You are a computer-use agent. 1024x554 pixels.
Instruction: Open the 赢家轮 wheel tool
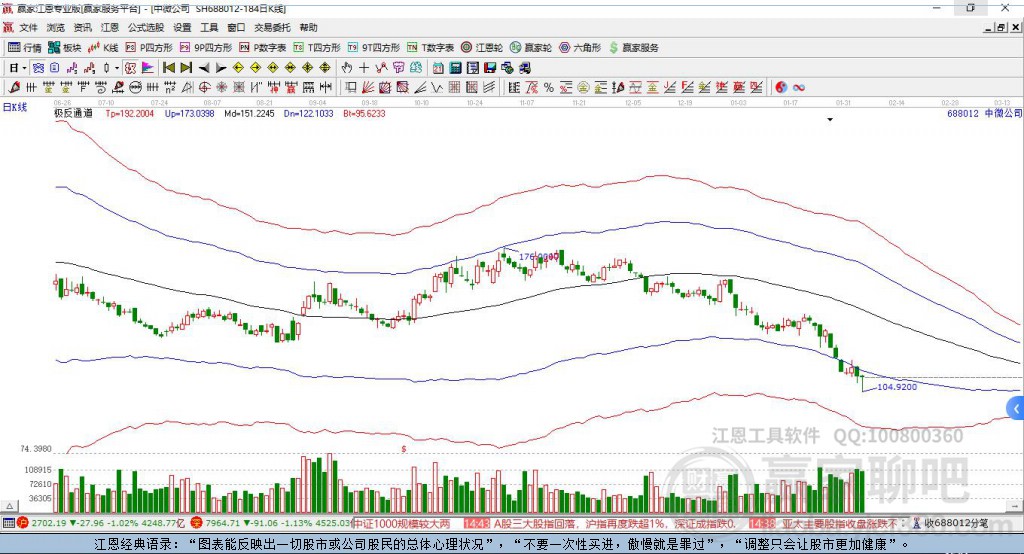point(531,48)
